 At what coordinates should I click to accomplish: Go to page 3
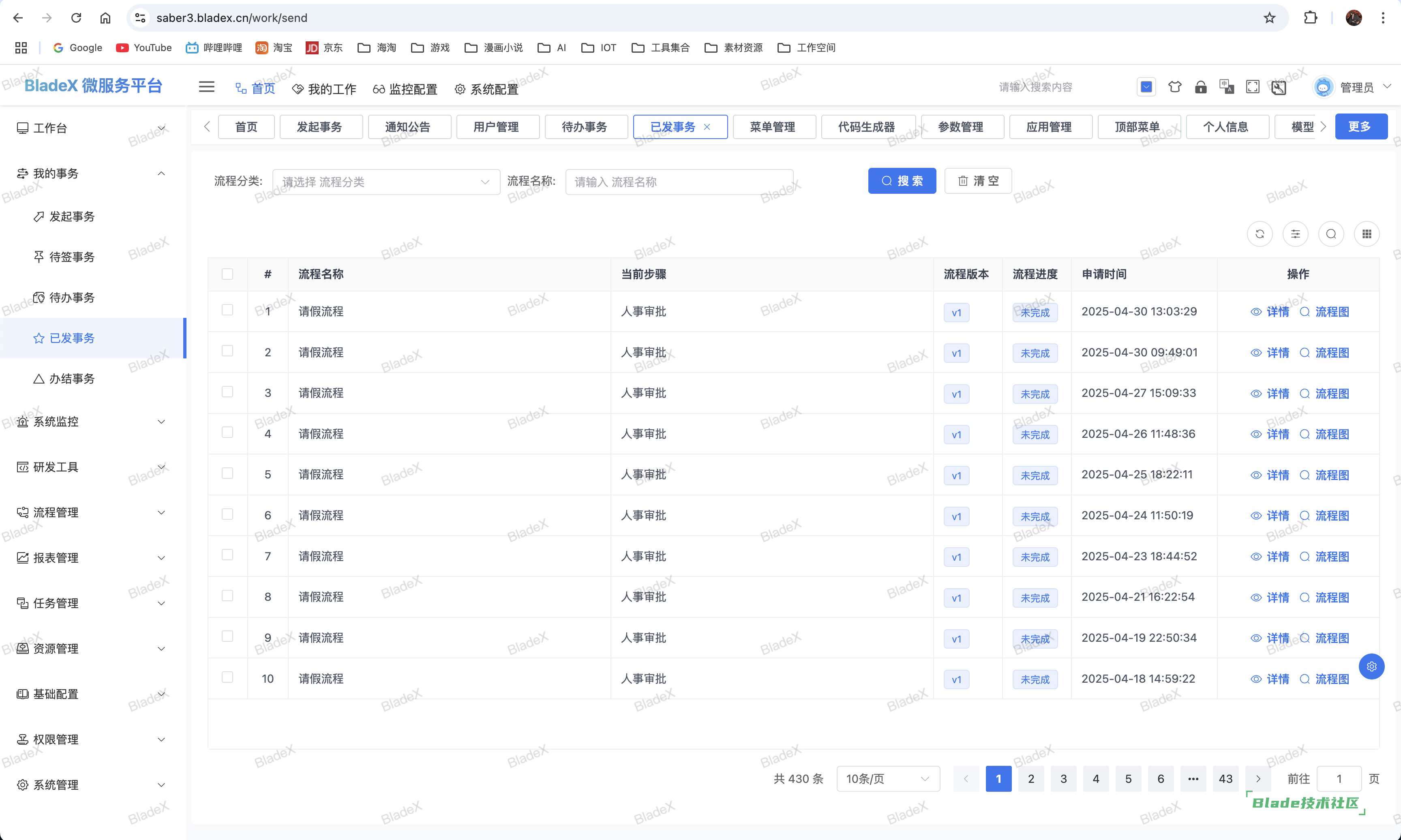1063,779
